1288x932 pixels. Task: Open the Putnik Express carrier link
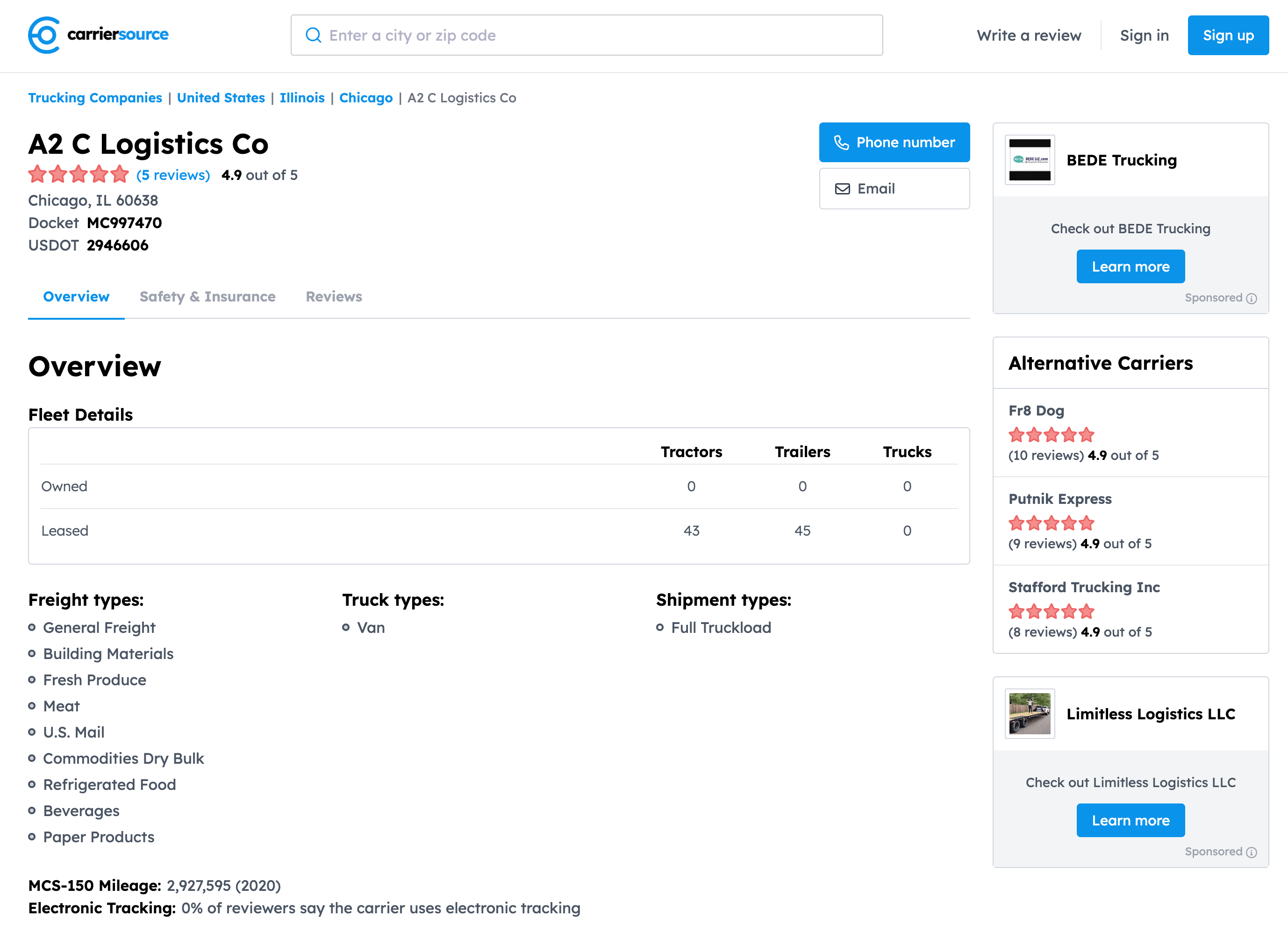[1060, 499]
